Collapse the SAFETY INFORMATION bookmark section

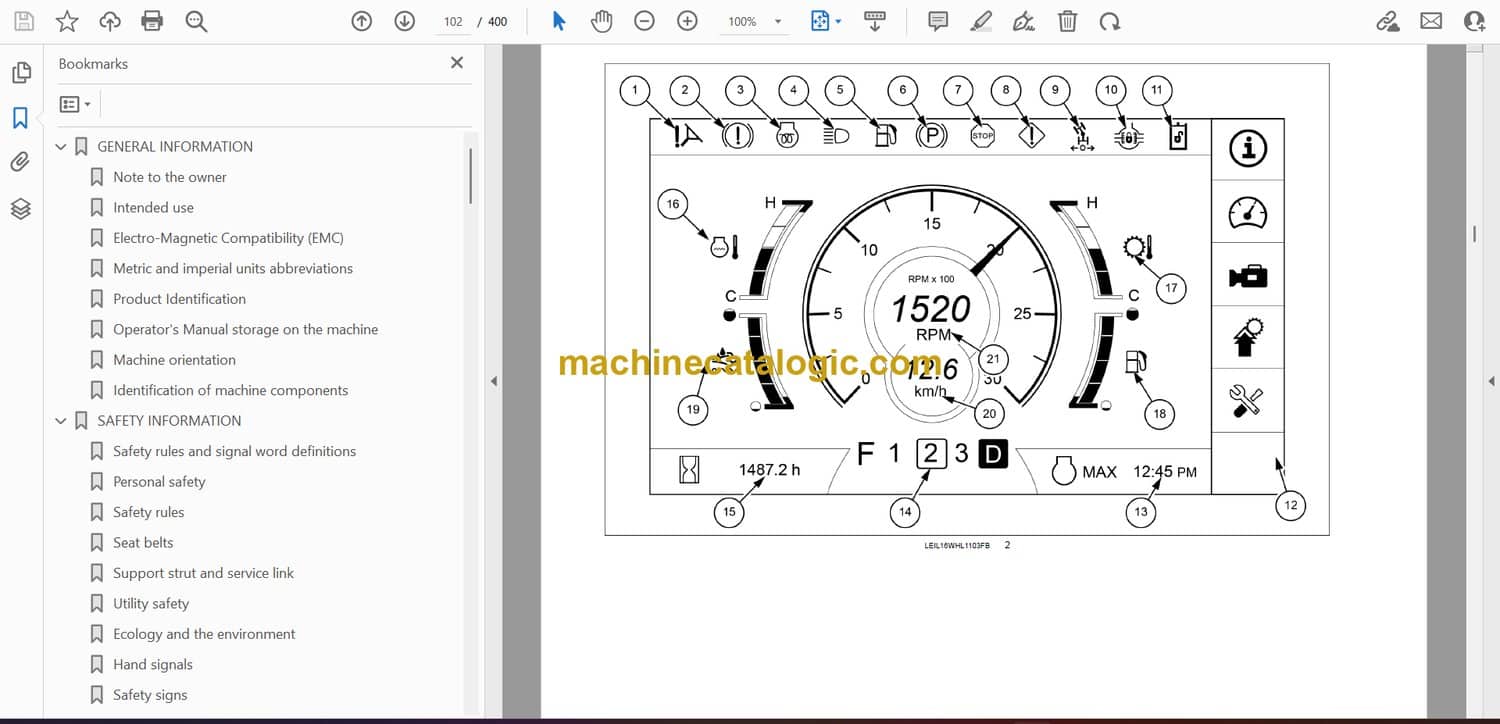coord(61,421)
